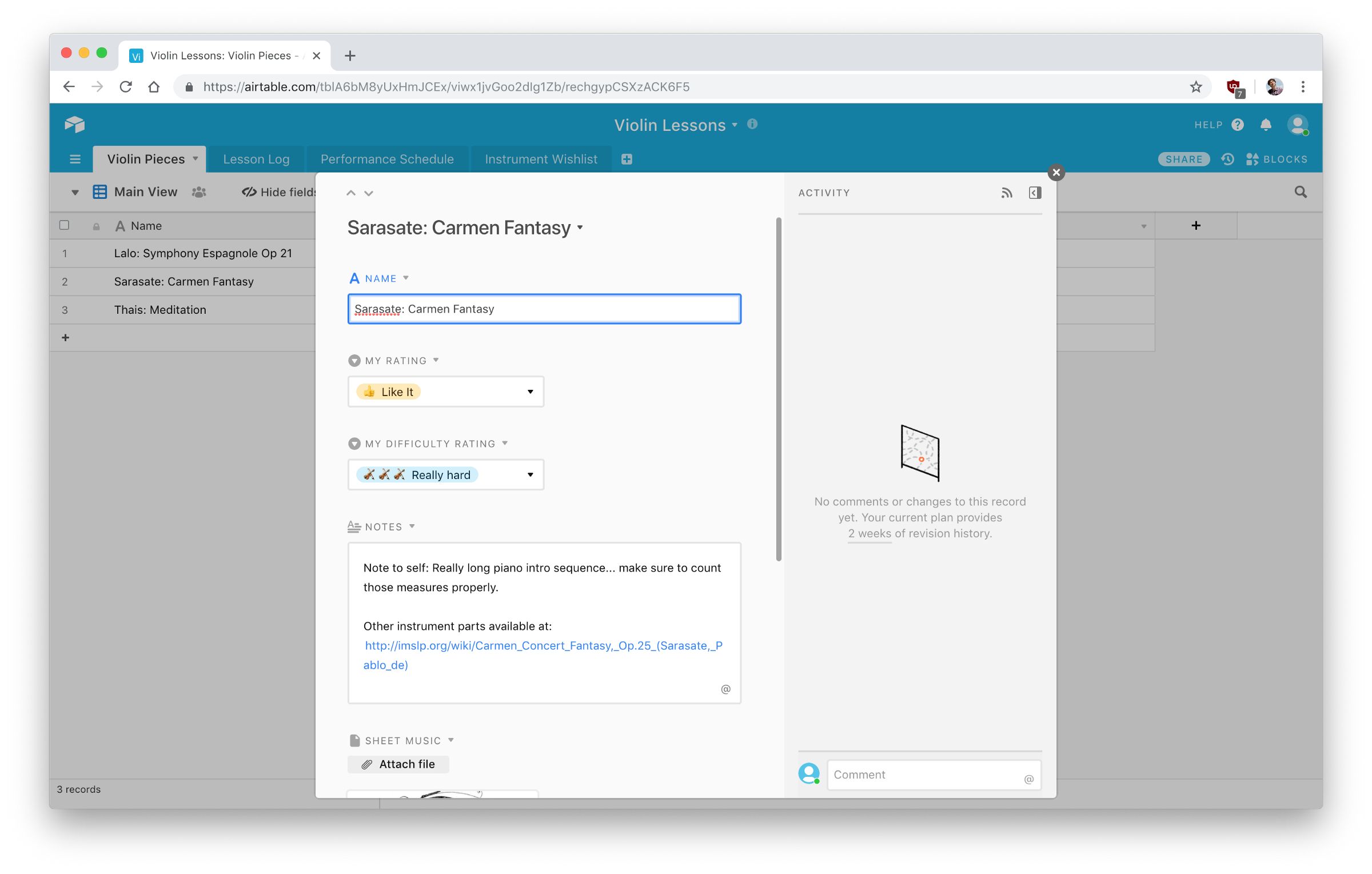Collapse the activity sidebar panel icon
The width and height of the screenshot is (1372, 874).
tap(1035, 193)
